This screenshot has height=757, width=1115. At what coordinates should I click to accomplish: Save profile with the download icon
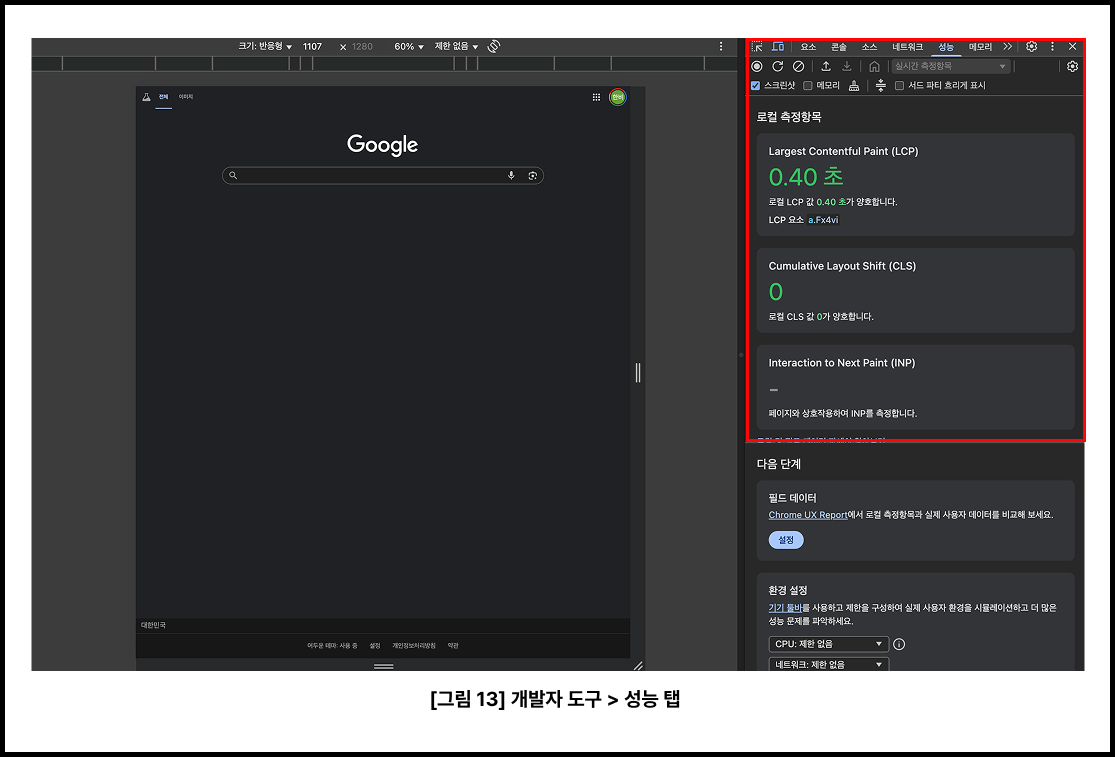(847, 66)
